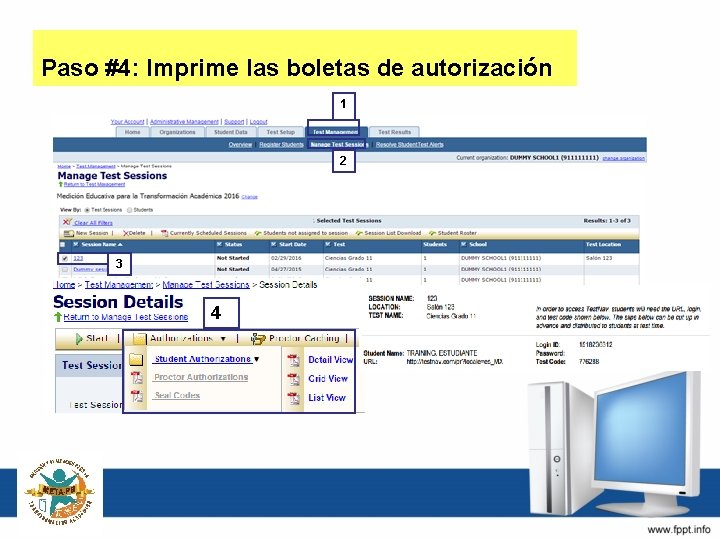This screenshot has height=540, width=720.
Task: Toggle the Test column filter checkbox
Action: tap(328, 245)
